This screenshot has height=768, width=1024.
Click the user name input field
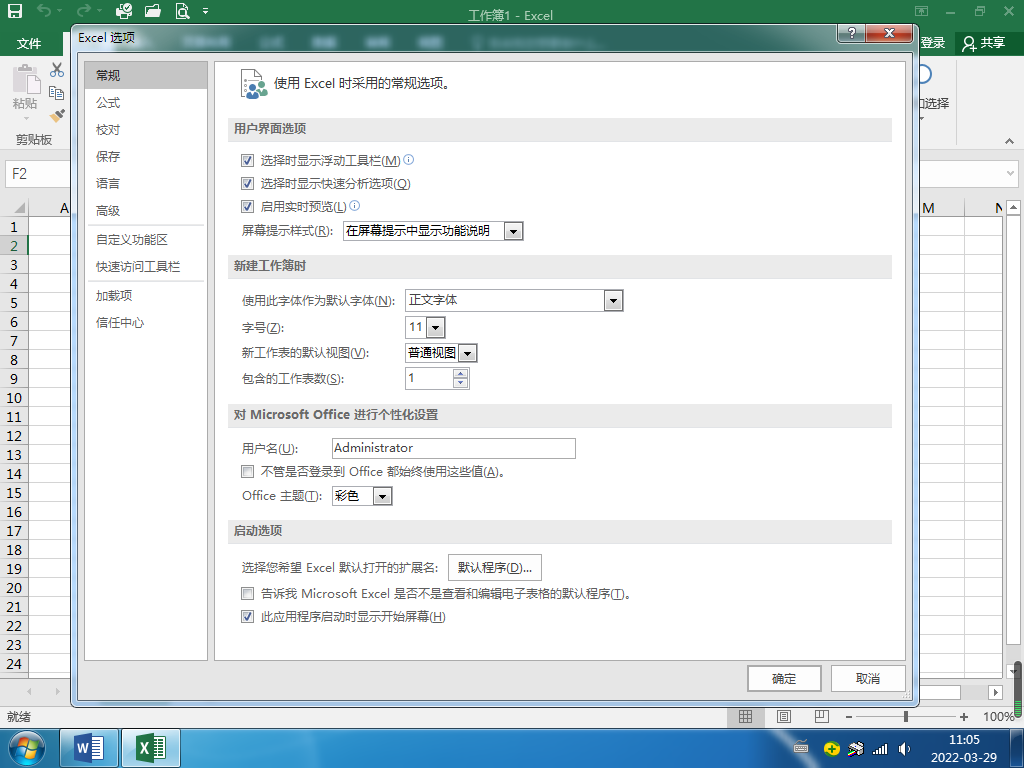pos(454,448)
